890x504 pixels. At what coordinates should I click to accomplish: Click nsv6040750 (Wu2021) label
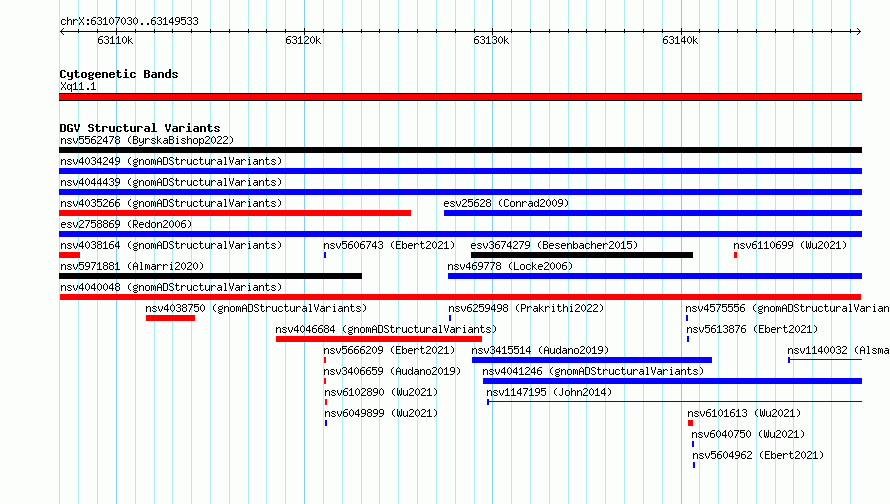(x=748, y=434)
